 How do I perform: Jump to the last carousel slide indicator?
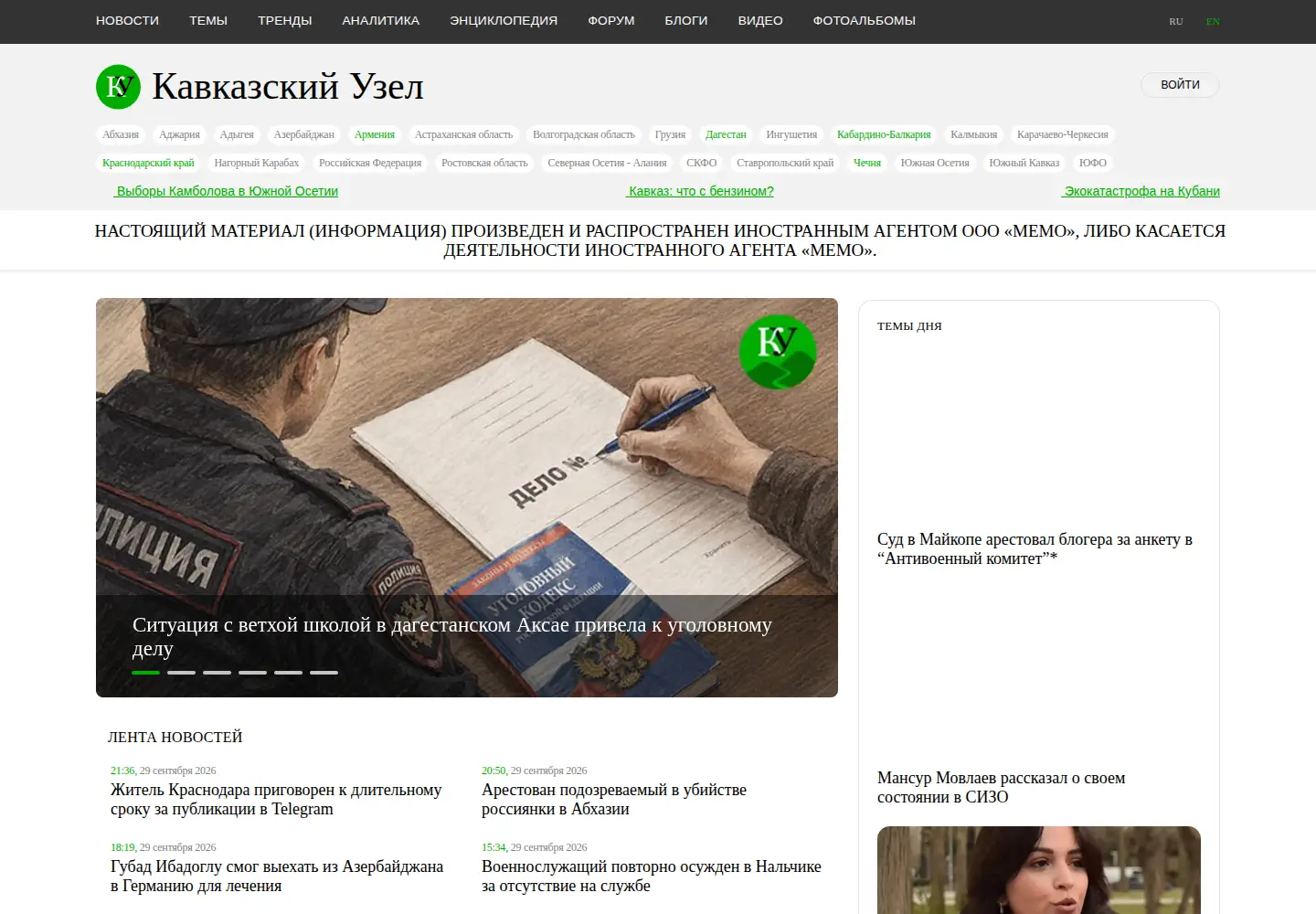point(324,673)
